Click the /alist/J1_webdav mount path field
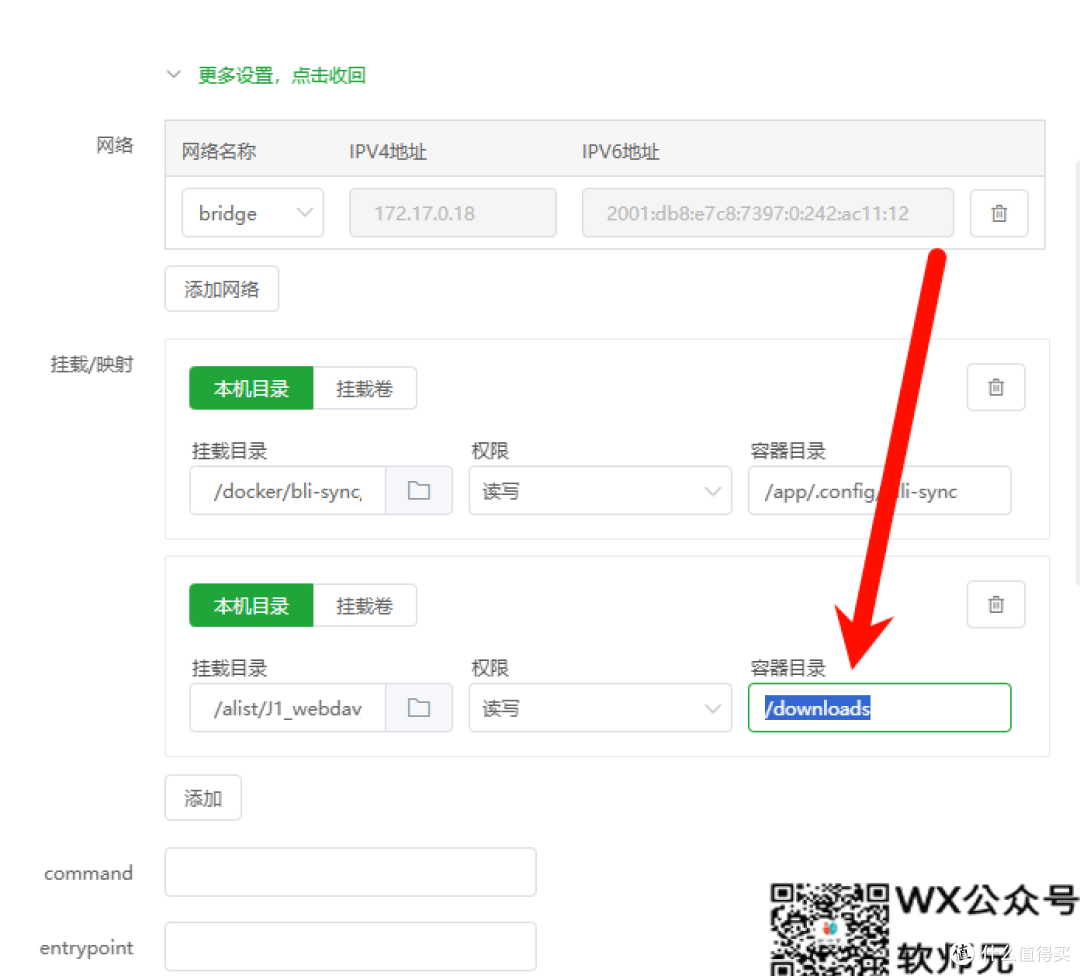Viewport: 1080px width, 976px height. (287, 707)
